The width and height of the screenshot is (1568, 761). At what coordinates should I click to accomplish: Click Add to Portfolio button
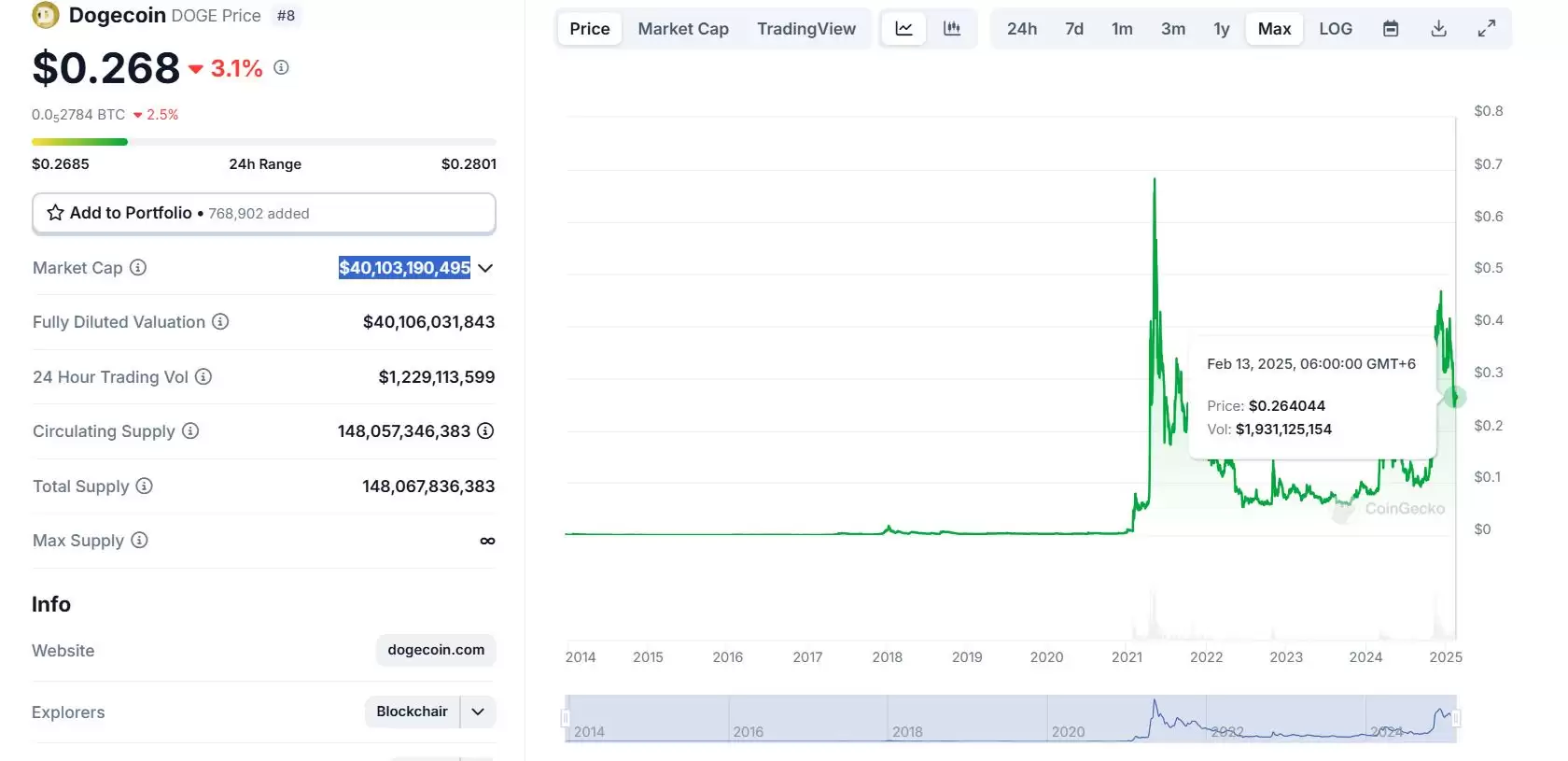click(263, 213)
